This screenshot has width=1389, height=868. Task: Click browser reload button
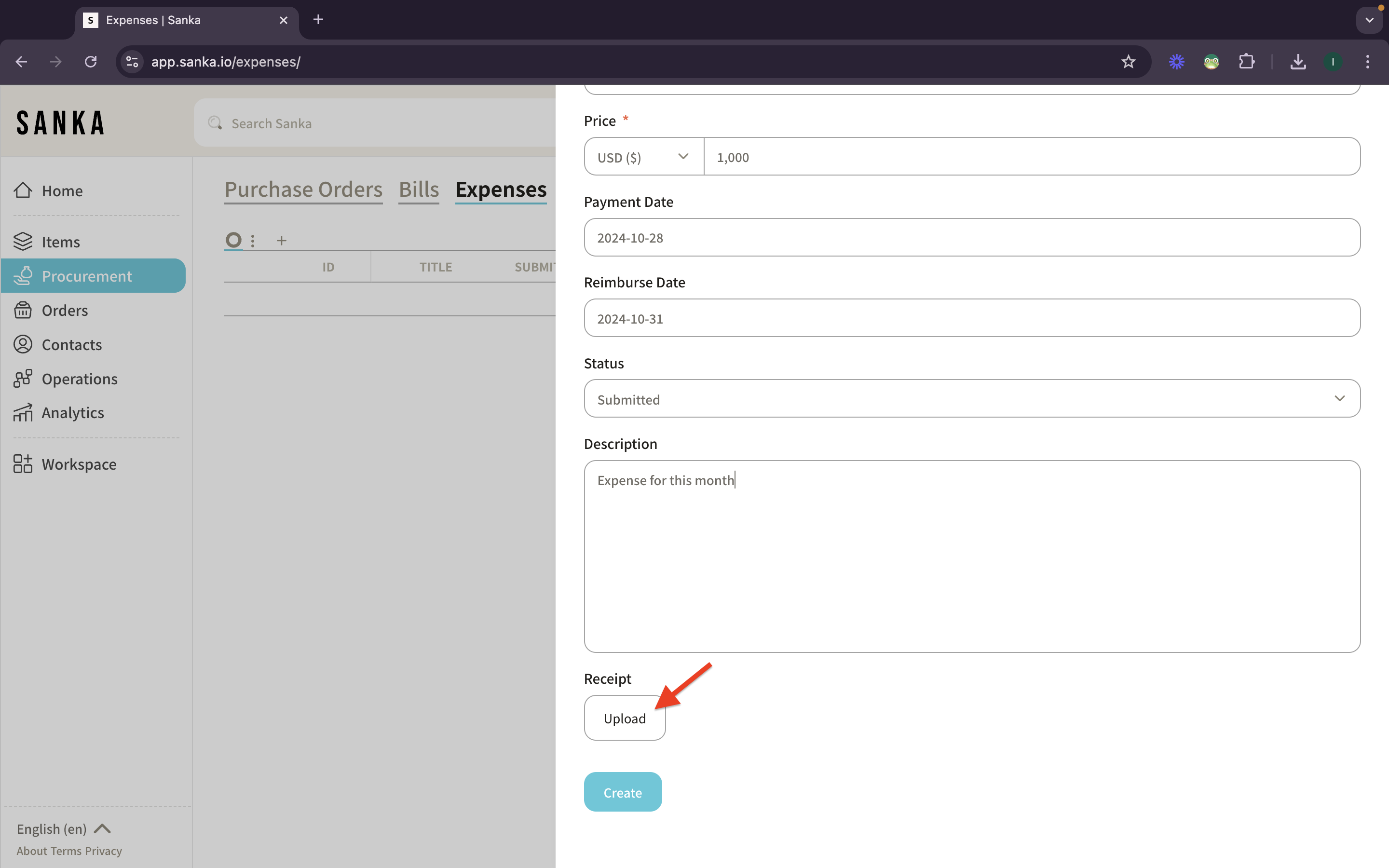click(x=91, y=61)
